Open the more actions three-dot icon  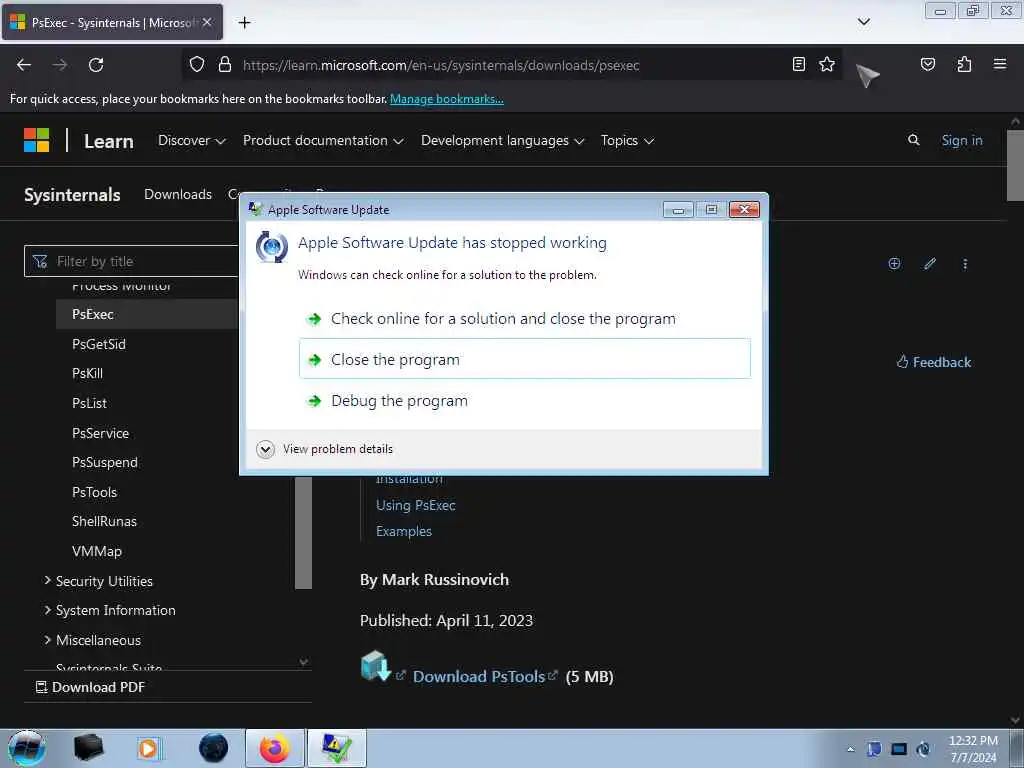[965, 264]
